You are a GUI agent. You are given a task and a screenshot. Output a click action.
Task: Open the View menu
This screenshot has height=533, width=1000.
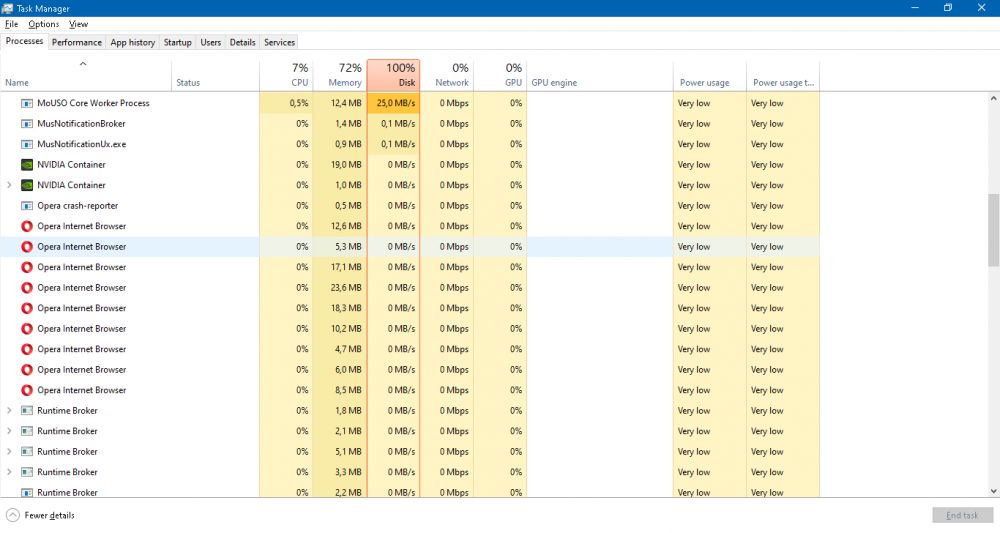78,24
